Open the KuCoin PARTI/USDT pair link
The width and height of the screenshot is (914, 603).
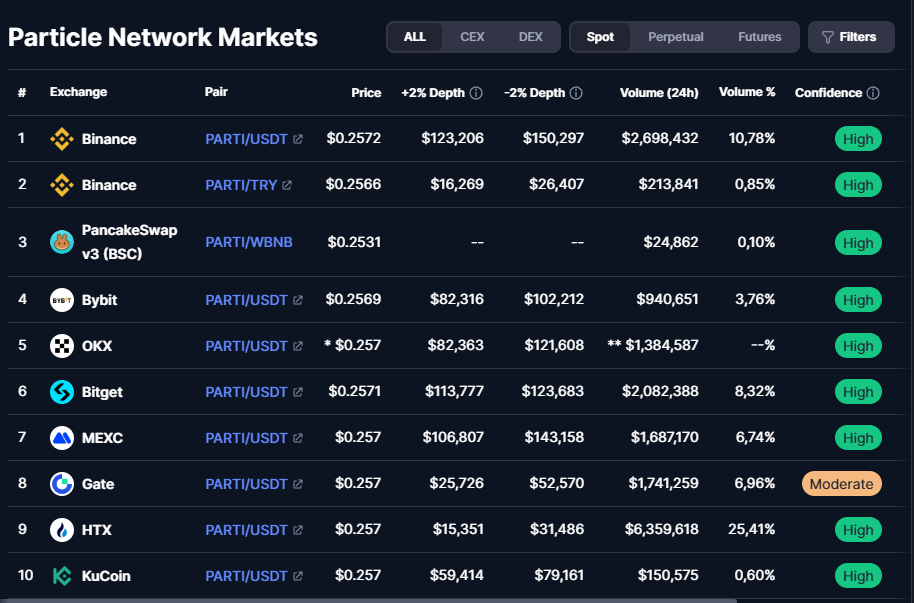[x=247, y=576]
